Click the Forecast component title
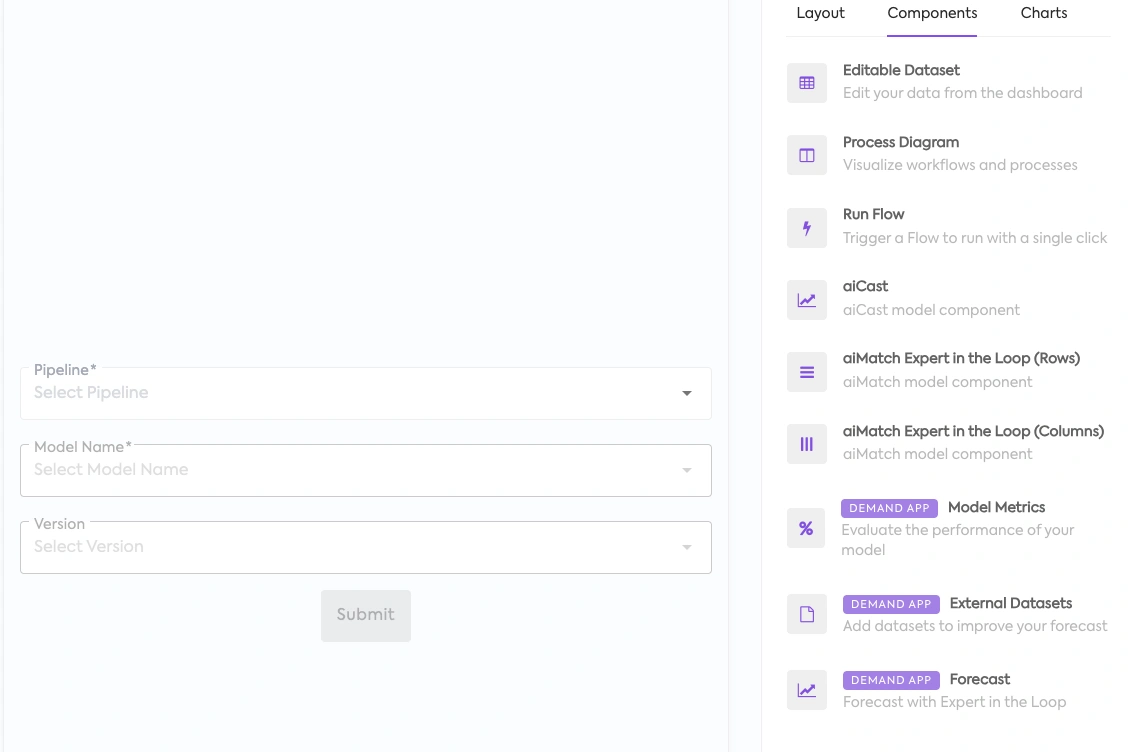The image size is (1130, 752). [x=979, y=680]
